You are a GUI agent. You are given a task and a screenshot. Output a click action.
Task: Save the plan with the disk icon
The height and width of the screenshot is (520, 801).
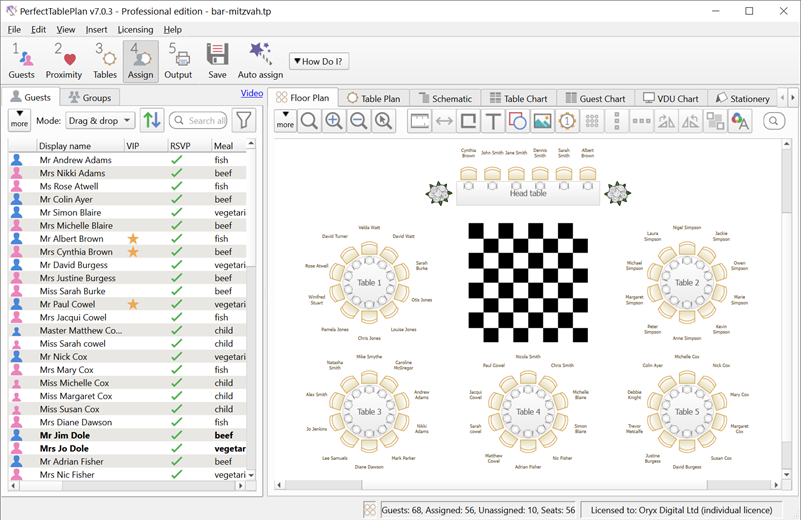217,61
